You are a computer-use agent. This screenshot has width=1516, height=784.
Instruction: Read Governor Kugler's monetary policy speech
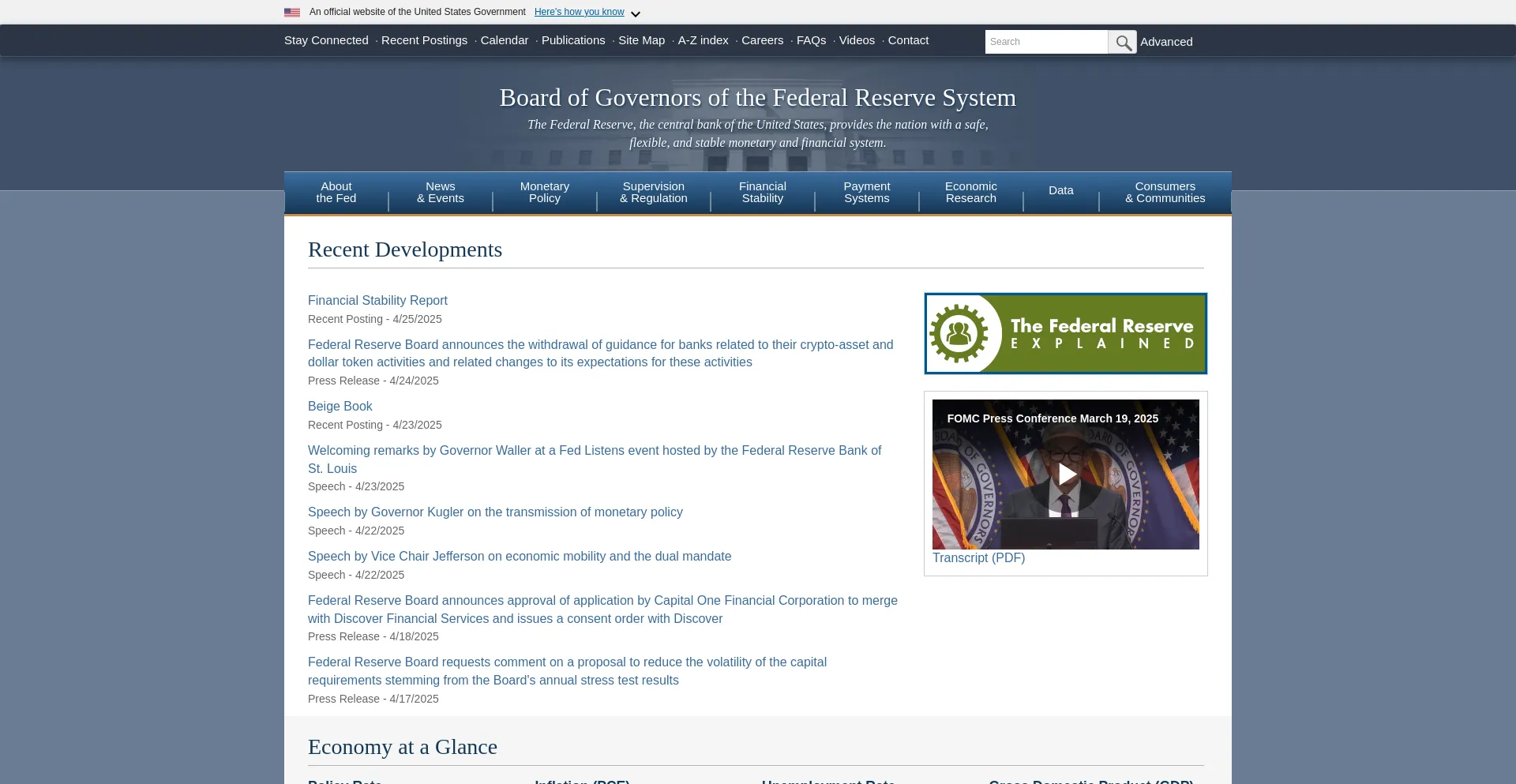click(495, 512)
